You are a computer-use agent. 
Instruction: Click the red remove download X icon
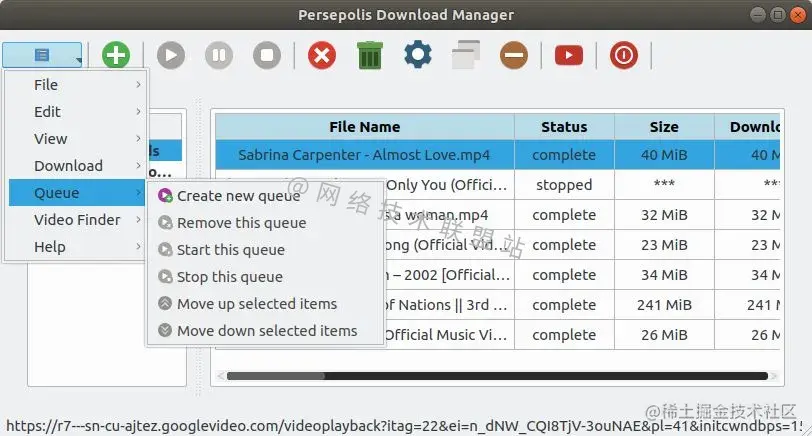click(322, 55)
